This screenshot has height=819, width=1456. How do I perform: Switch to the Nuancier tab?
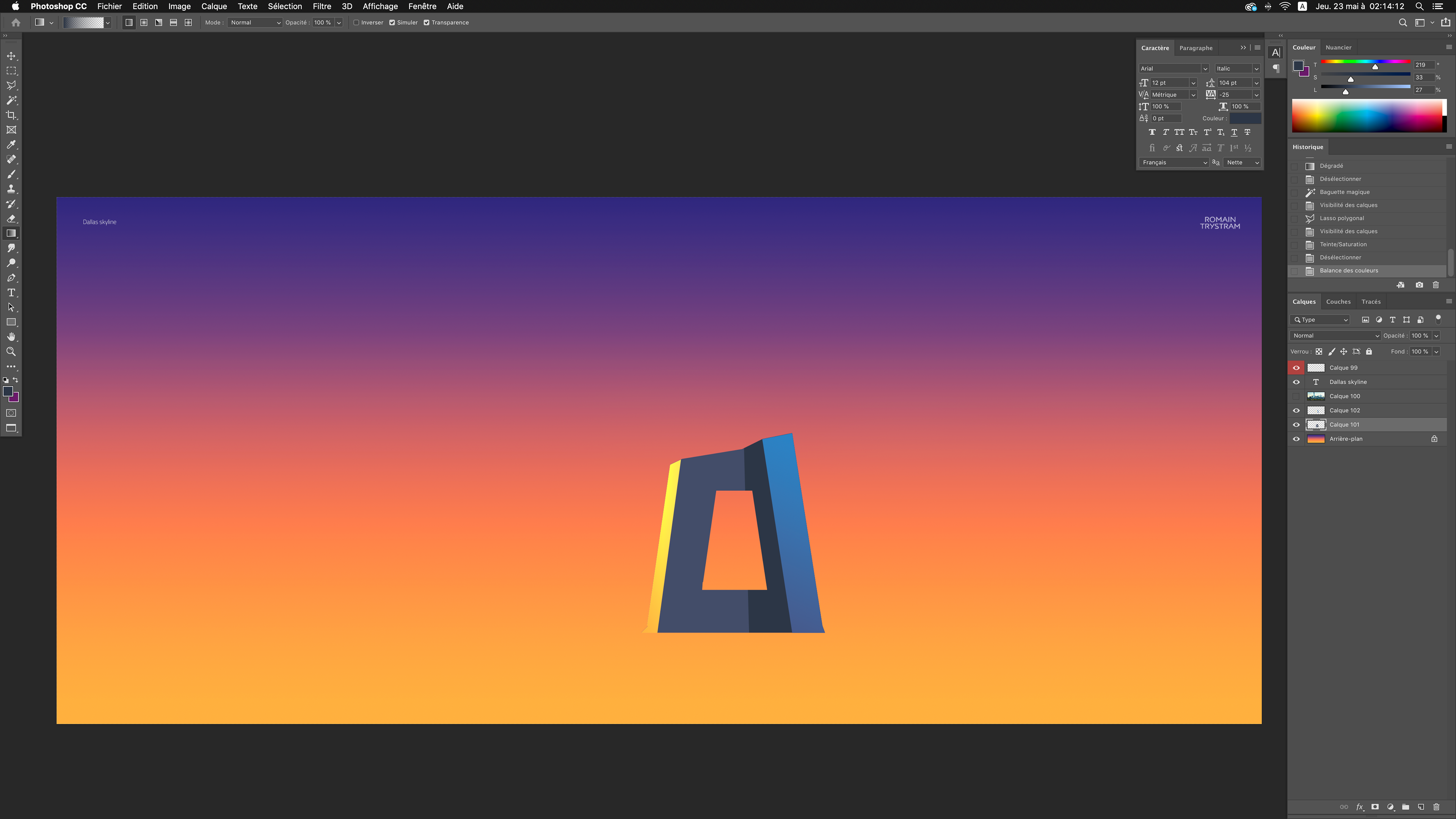tap(1338, 47)
